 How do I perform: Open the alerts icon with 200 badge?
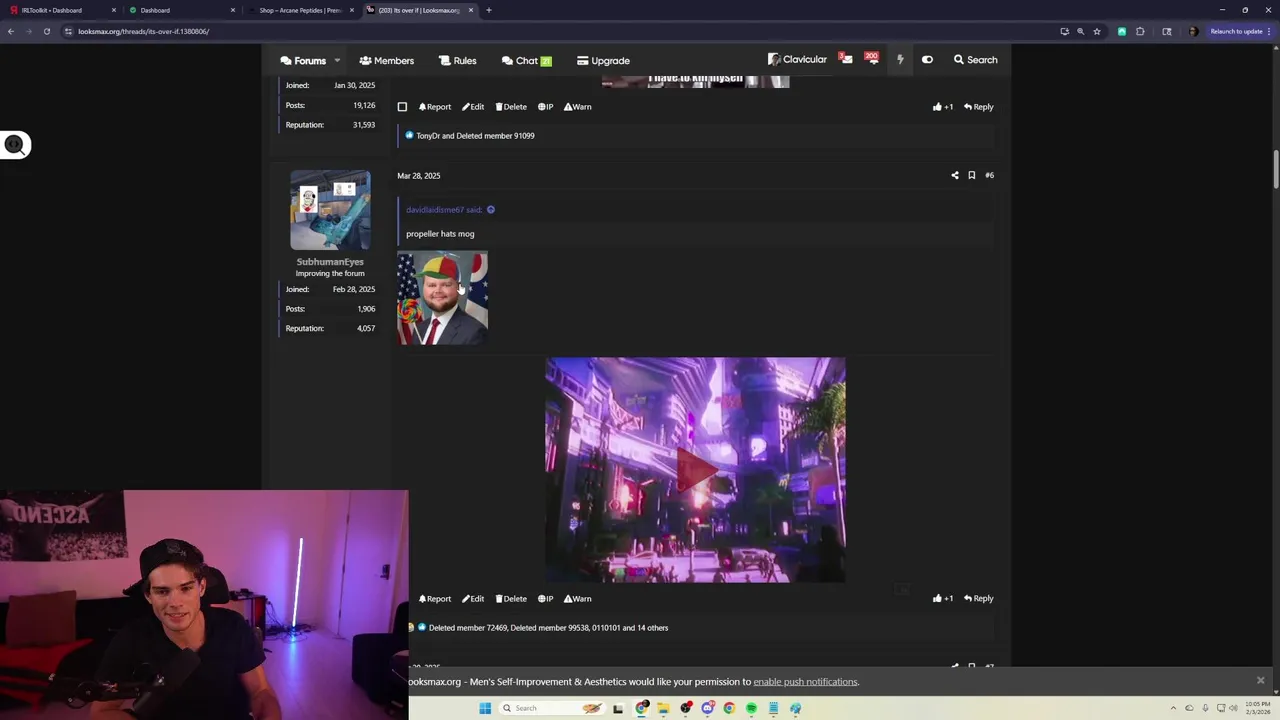click(x=872, y=59)
